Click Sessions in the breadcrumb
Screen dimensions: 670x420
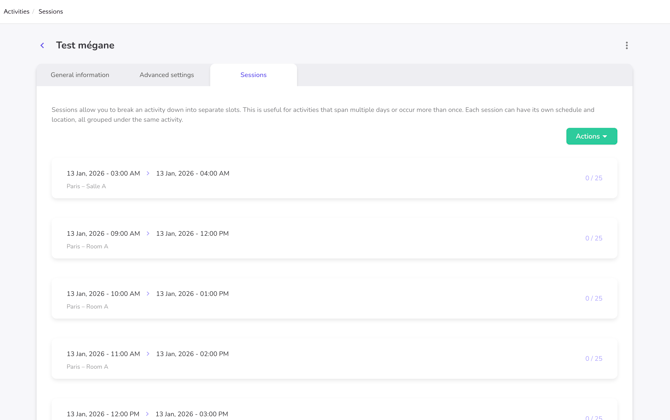coord(50,12)
